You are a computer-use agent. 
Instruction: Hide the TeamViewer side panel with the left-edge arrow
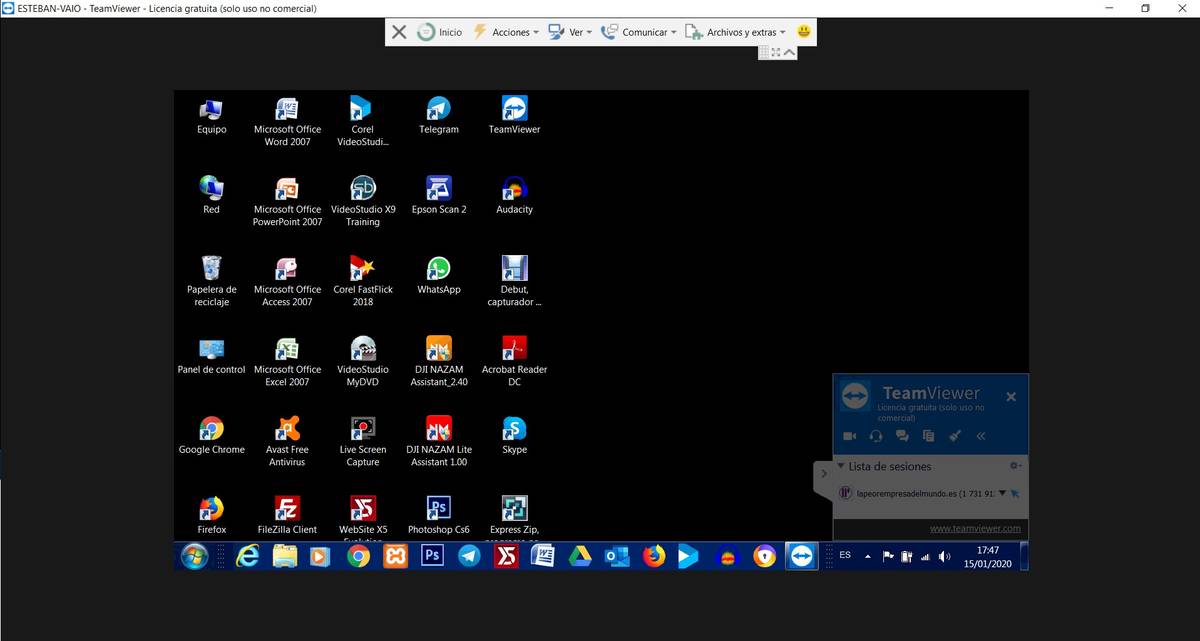coord(824,473)
